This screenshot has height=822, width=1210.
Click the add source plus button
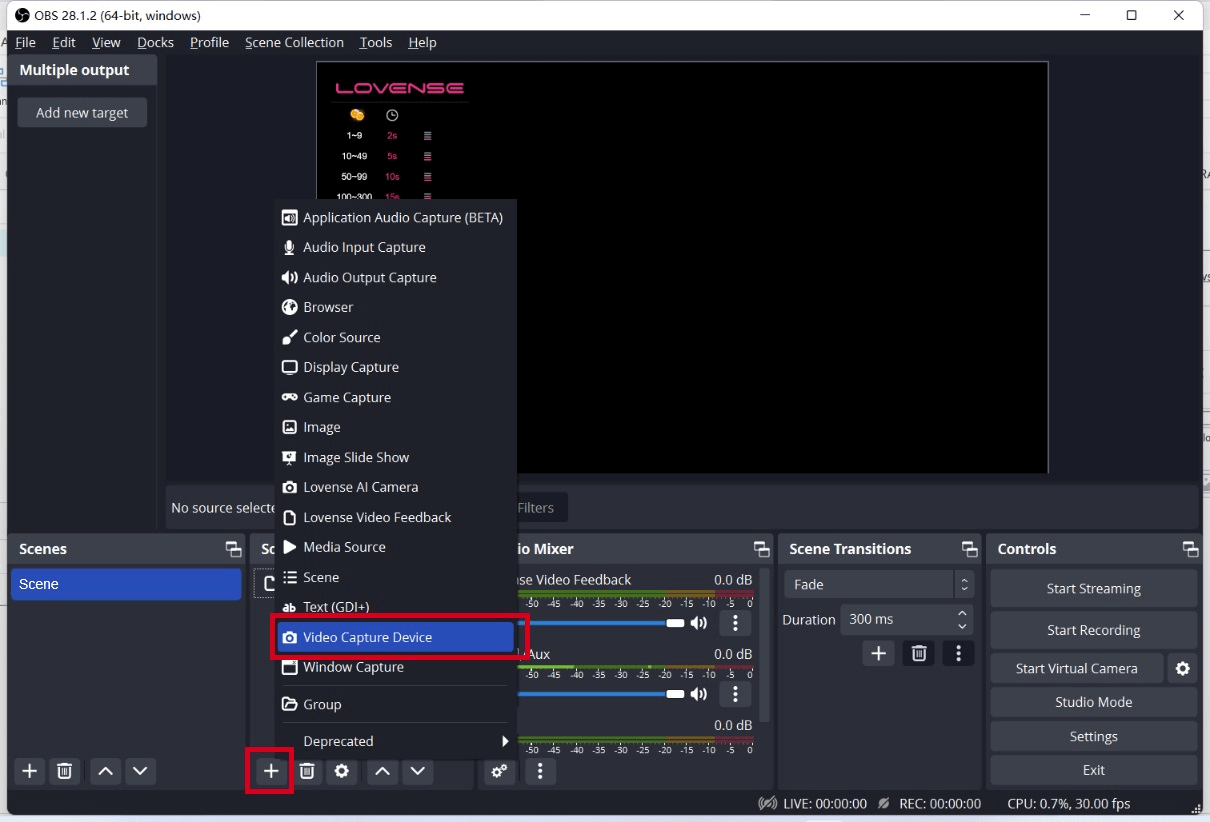click(270, 771)
